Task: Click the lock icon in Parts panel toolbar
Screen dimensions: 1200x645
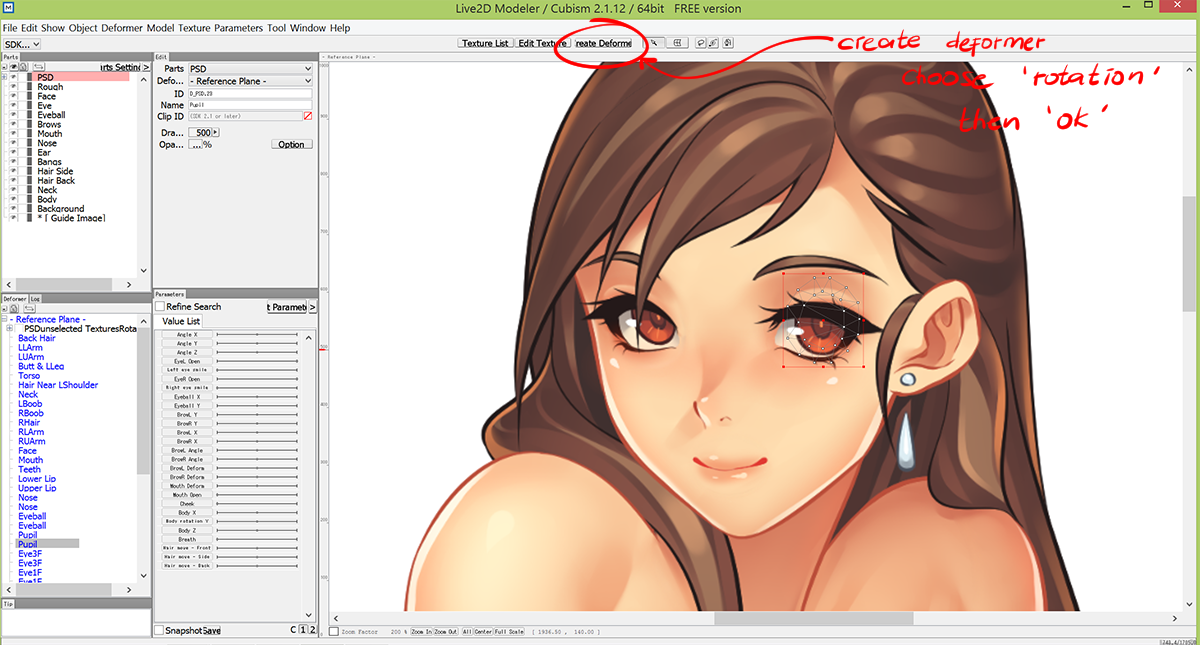Action: [x=23, y=67]
